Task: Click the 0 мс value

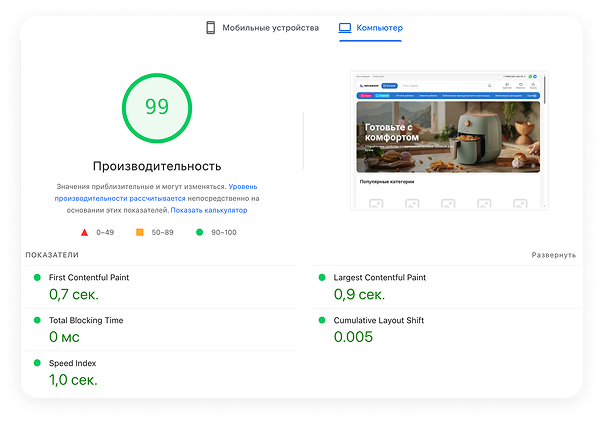Action: pyautogui.click(x=64, y=337)
